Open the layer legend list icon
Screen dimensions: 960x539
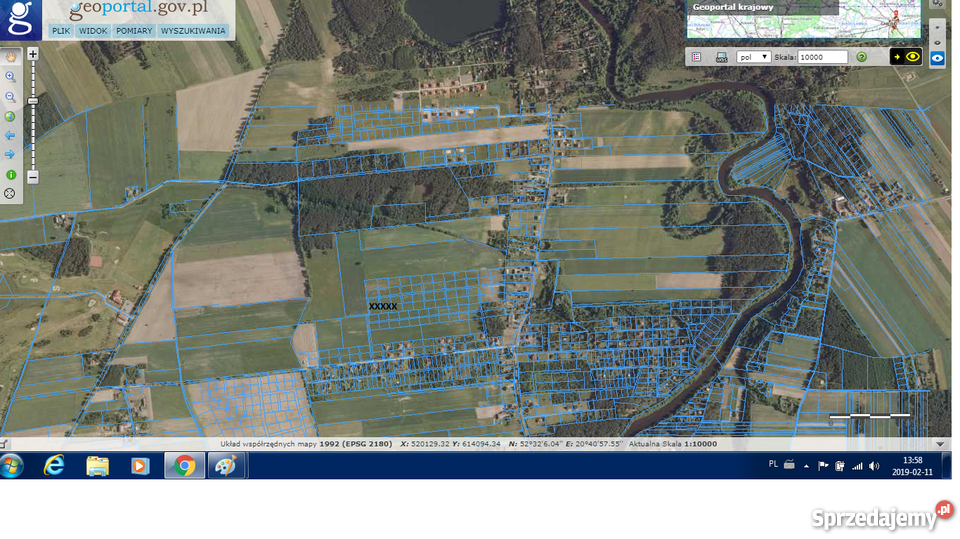(x=696, y=57)
